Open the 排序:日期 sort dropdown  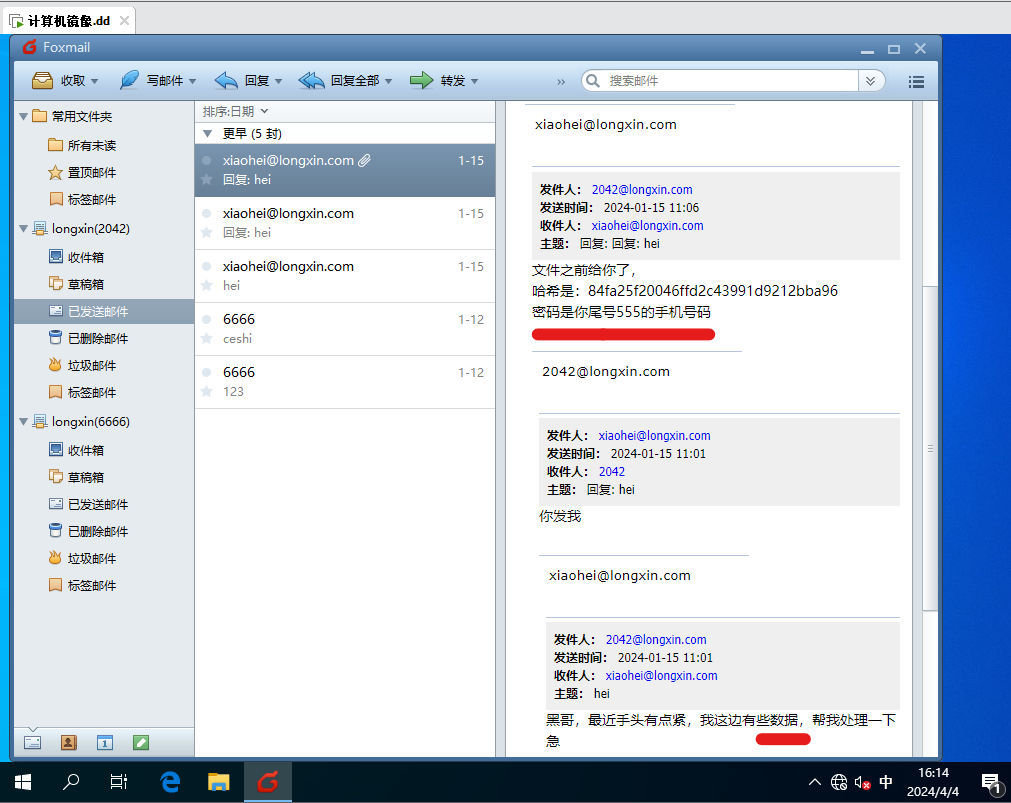[235, 112]
